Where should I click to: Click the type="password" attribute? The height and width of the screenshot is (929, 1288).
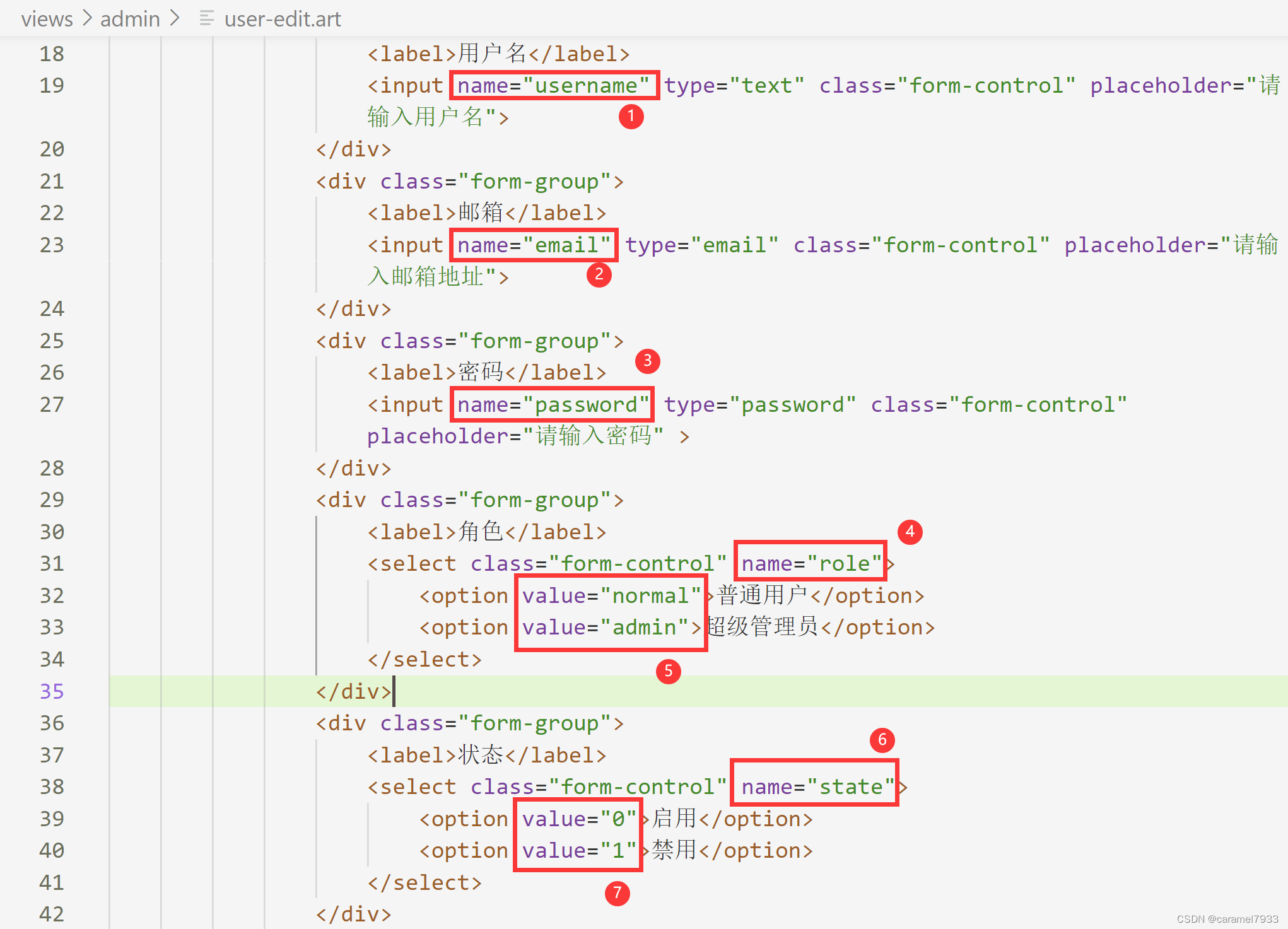coord(760,405)
